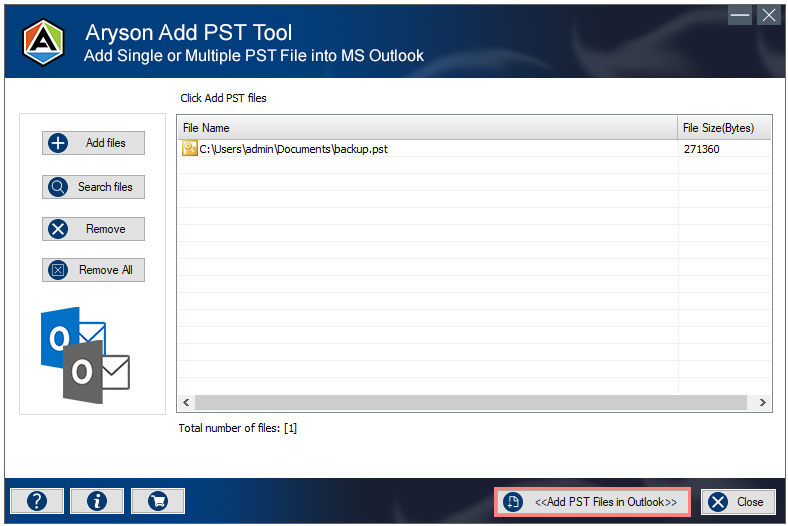
Task: Click the Total number of files text
Action: pyautogui.click(x=238, y=428)
